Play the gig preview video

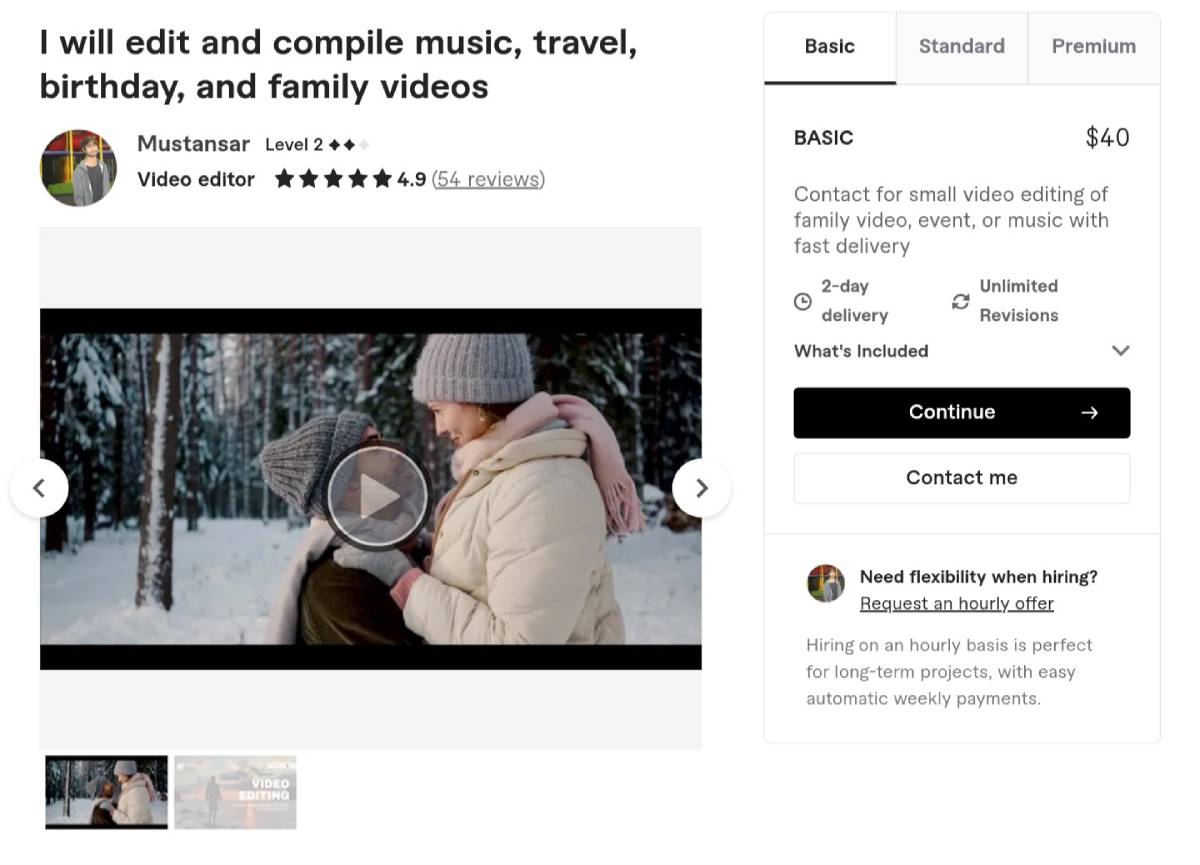point(377,496)
